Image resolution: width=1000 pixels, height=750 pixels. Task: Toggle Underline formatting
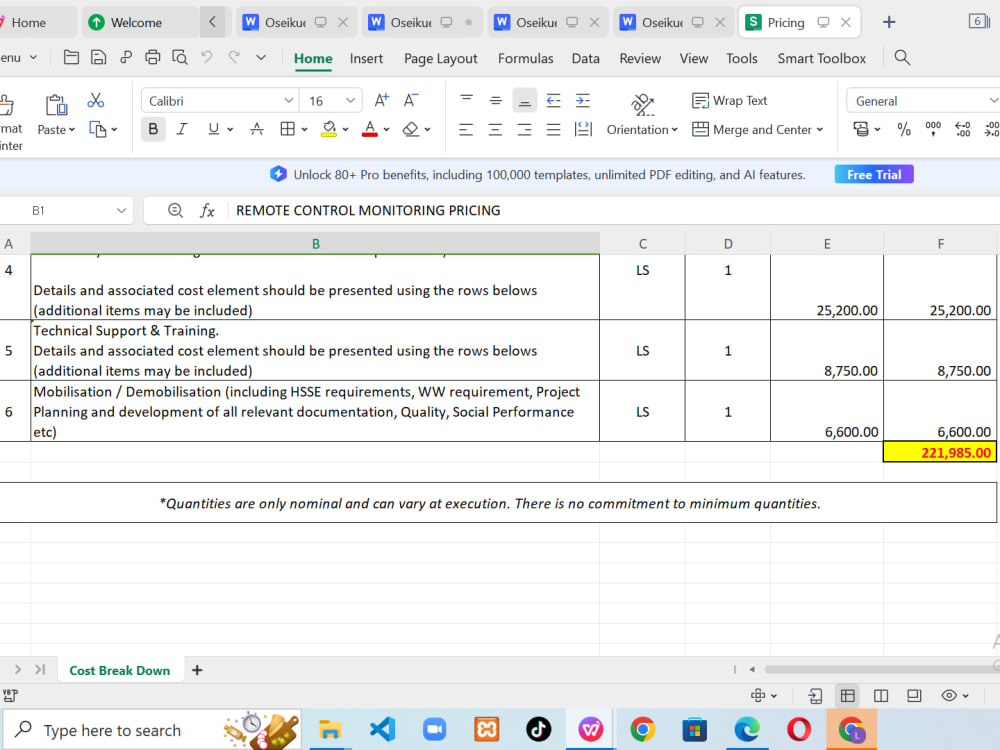tap(214, 129)
